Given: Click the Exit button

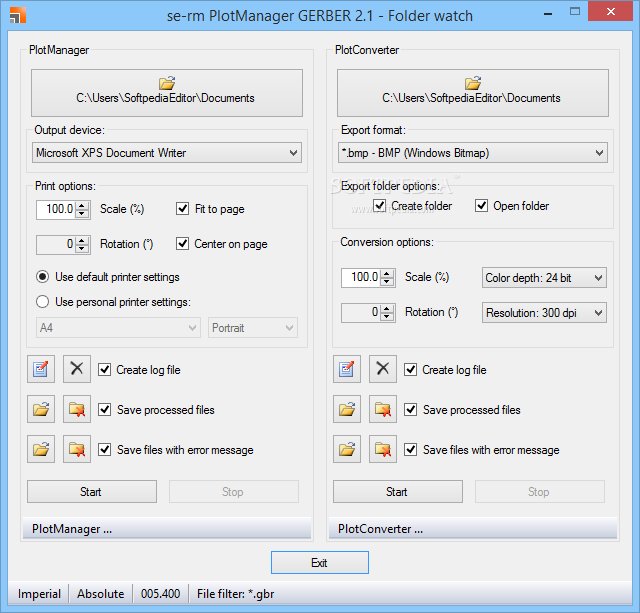Looking at the screenshot, I should [x=320, y=562].
